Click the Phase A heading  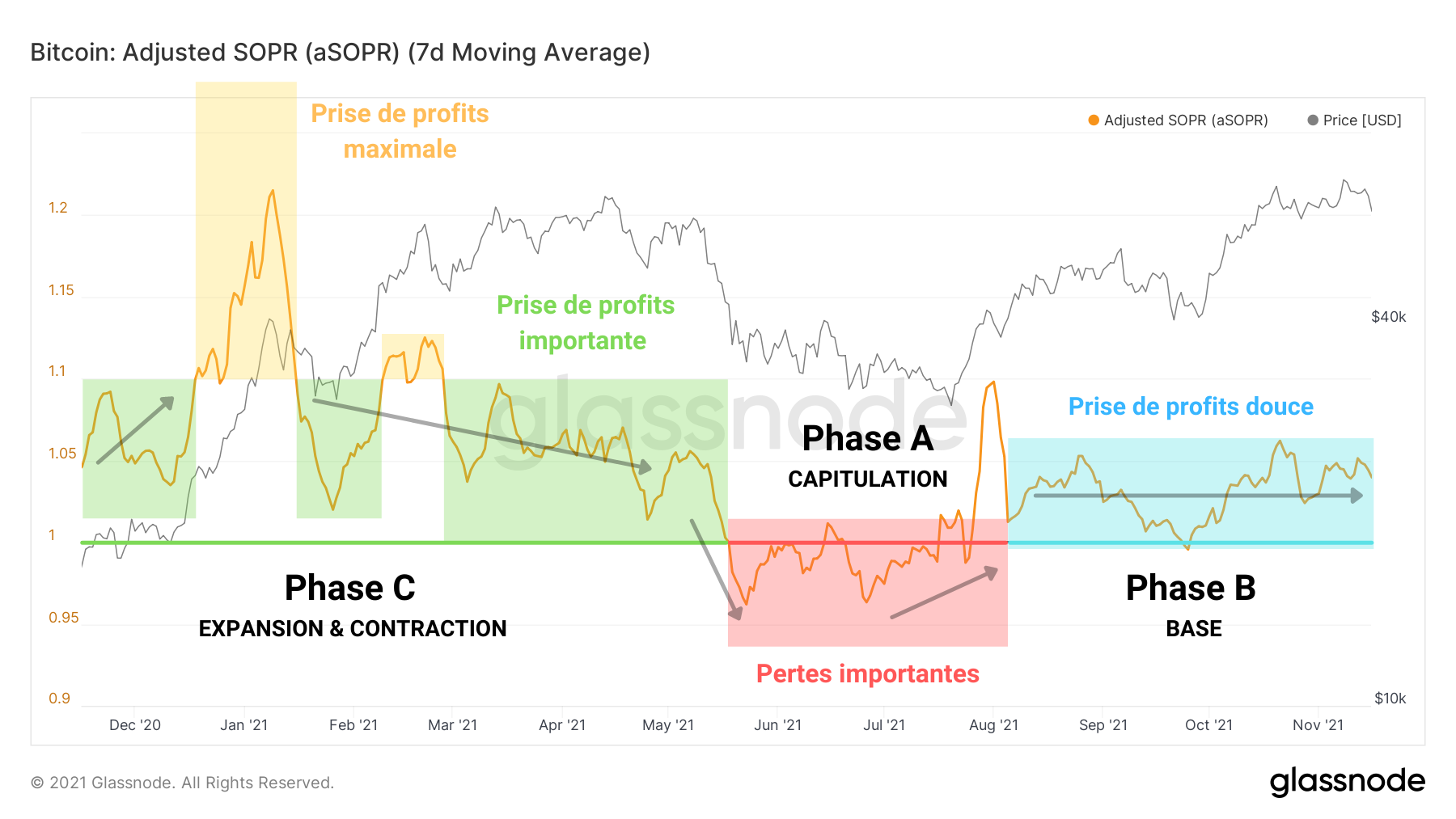click(867, 439)
